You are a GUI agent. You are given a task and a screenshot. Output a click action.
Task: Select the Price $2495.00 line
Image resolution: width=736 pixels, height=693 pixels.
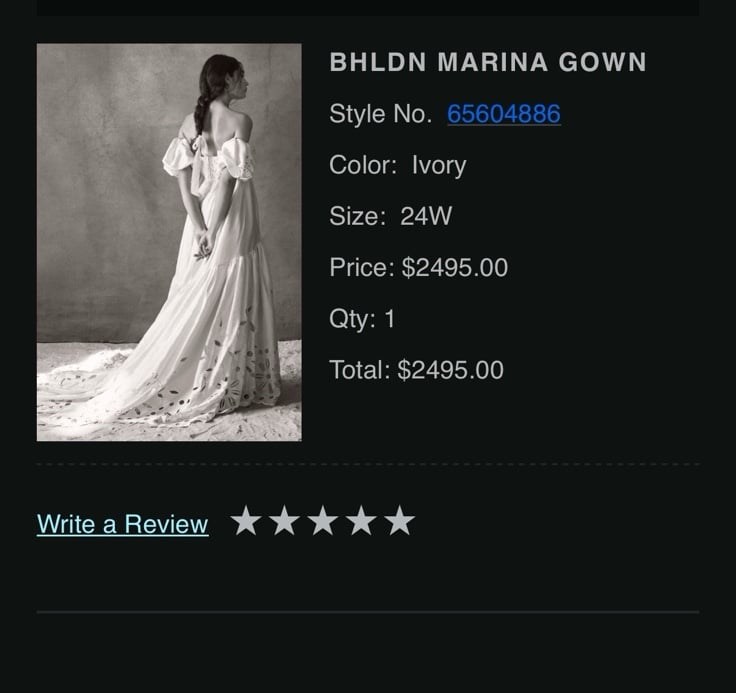tap(419, 267)
